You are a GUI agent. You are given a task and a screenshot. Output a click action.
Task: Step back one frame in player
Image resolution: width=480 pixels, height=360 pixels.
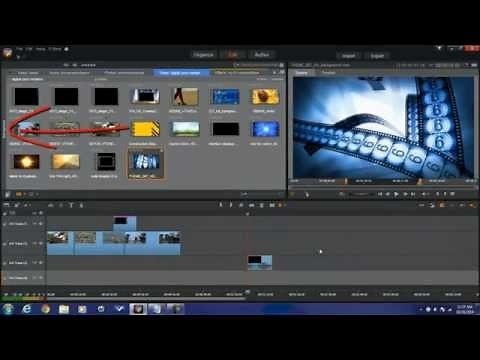(388, 194)
